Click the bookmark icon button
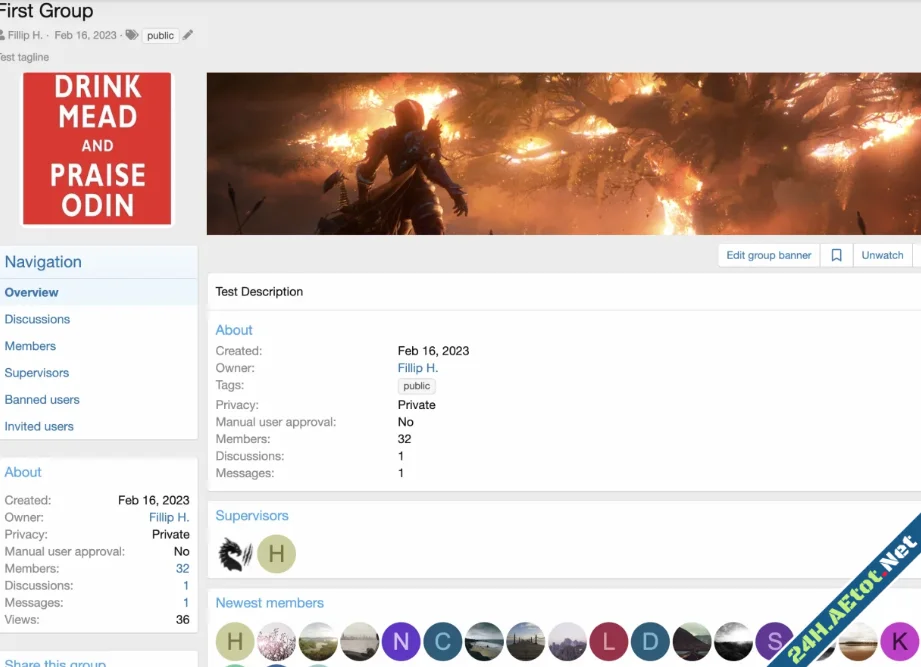The width and height of the screenshot is (921, 667). coord(836,255)
